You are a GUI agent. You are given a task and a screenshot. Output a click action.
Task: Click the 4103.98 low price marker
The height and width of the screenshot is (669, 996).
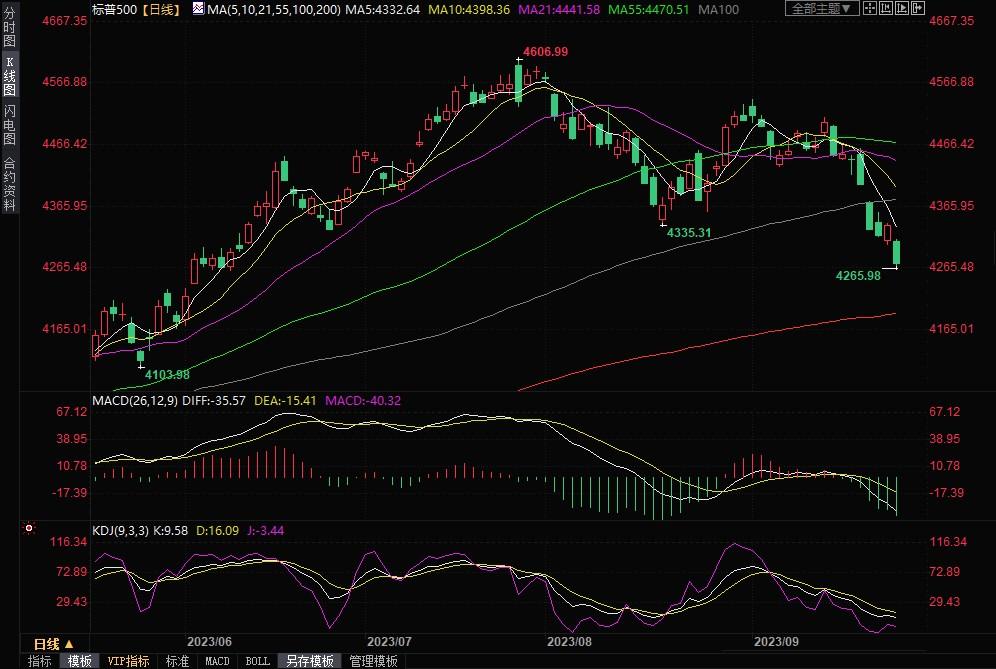pyautogui.click(x=167, y=375)
